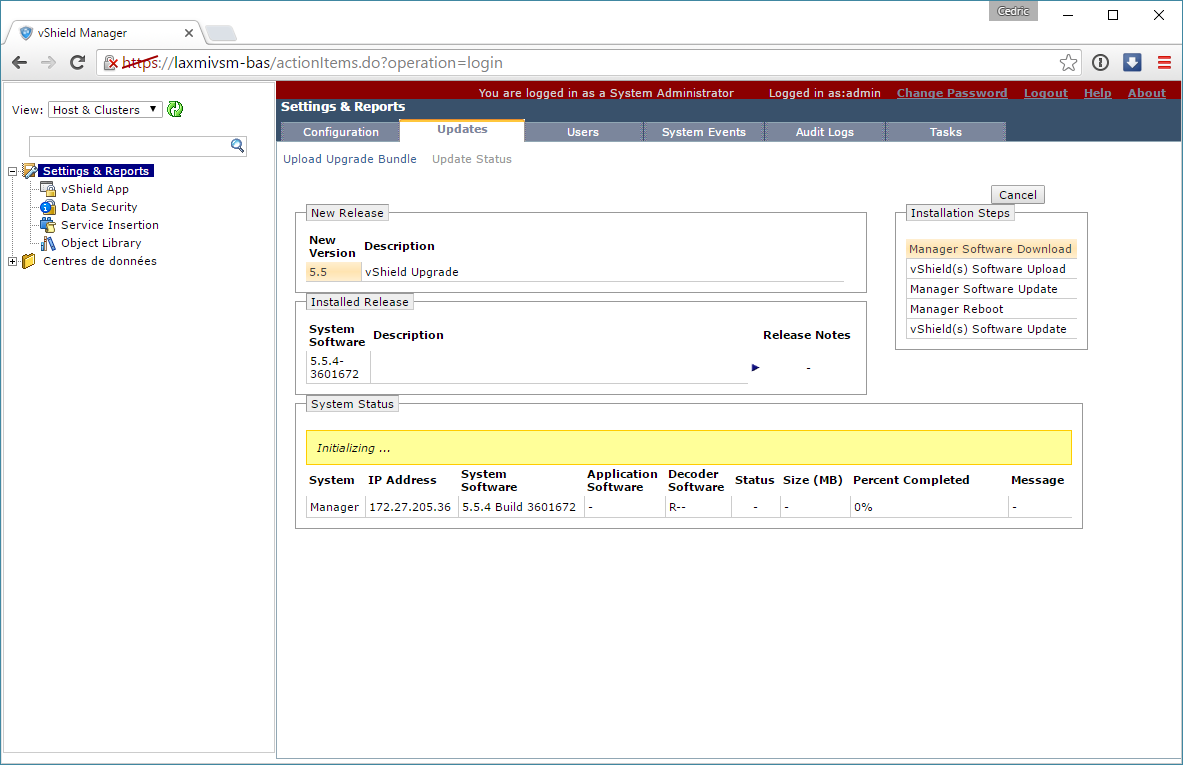Viewport: 1183px width, 765px height.
Task: Click 5.5.4 Build 3601672 cell
Action: pyautogui.click(x=520, y=507)
